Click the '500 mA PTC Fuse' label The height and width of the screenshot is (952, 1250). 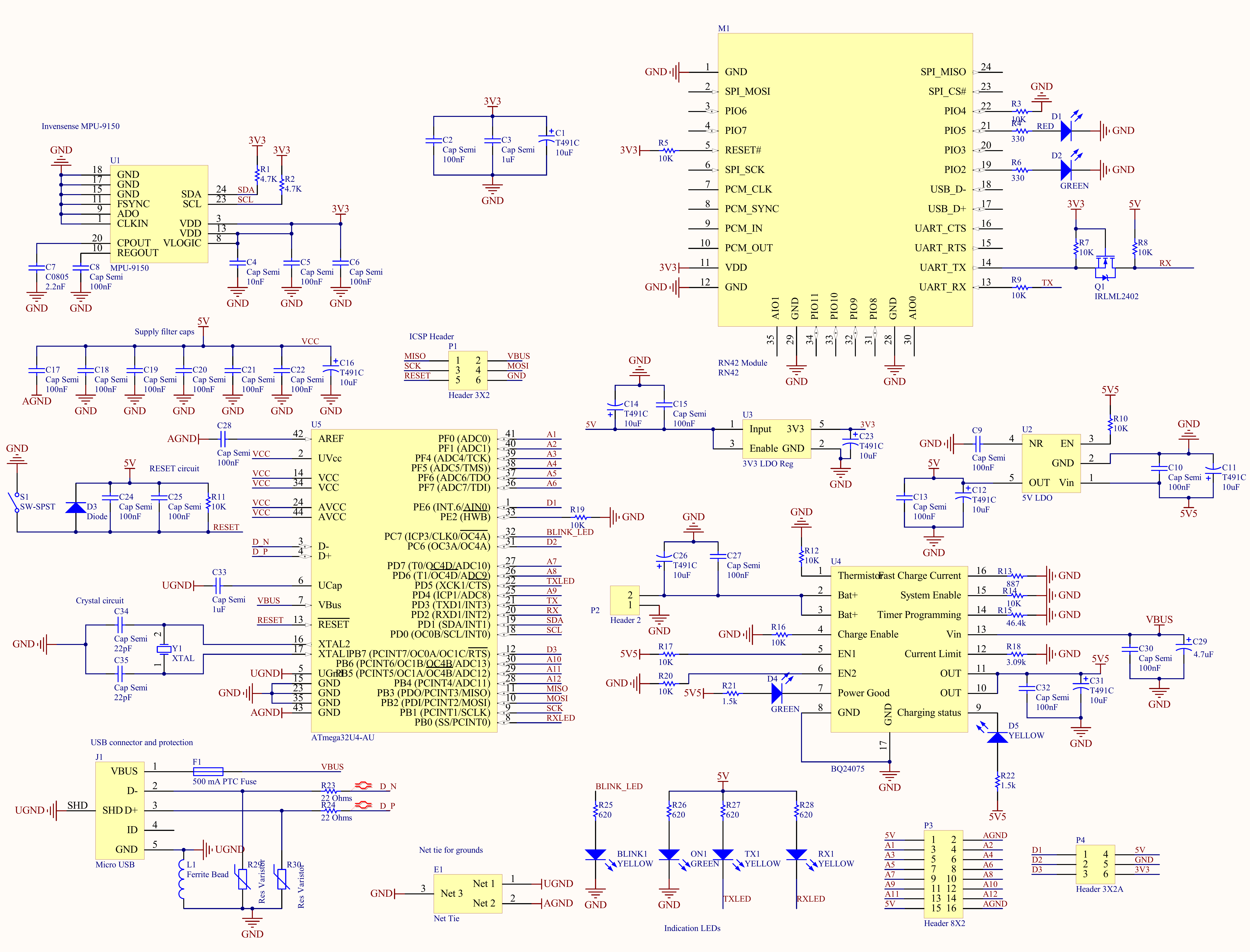pyautogui.click(x=224, y=781)
